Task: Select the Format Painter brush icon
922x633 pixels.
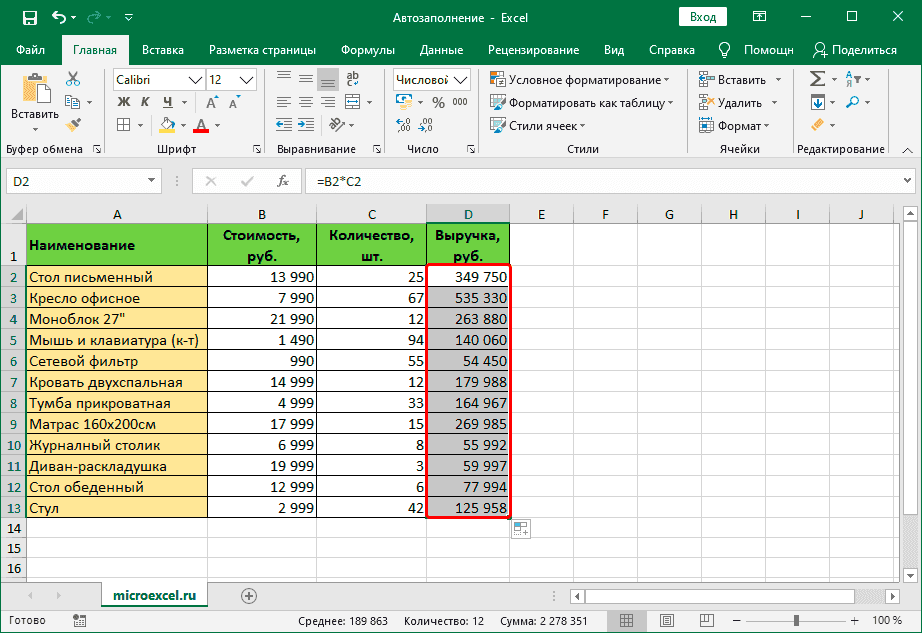Action: click(73, 124)
